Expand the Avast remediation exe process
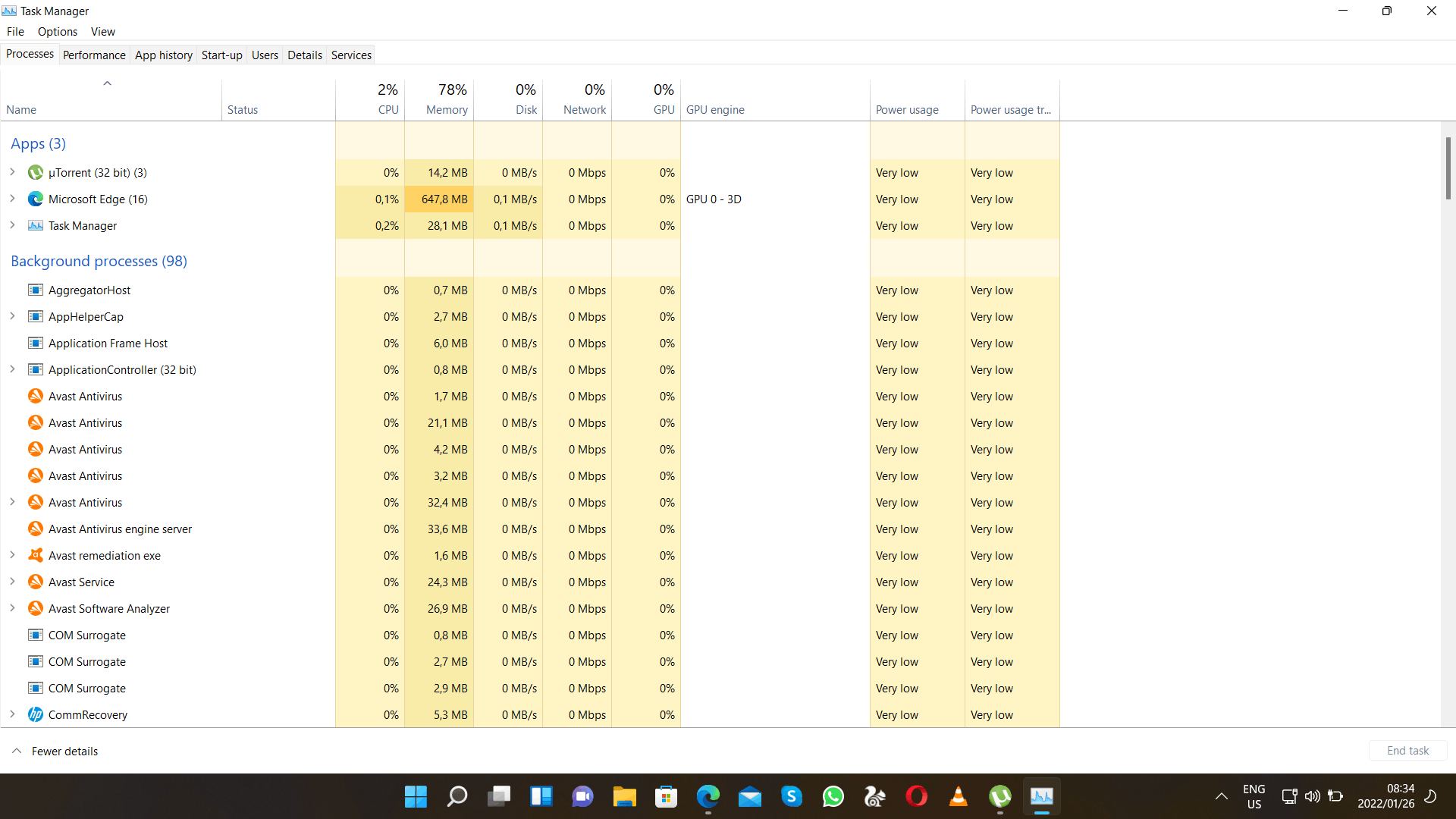 [12, 556]
